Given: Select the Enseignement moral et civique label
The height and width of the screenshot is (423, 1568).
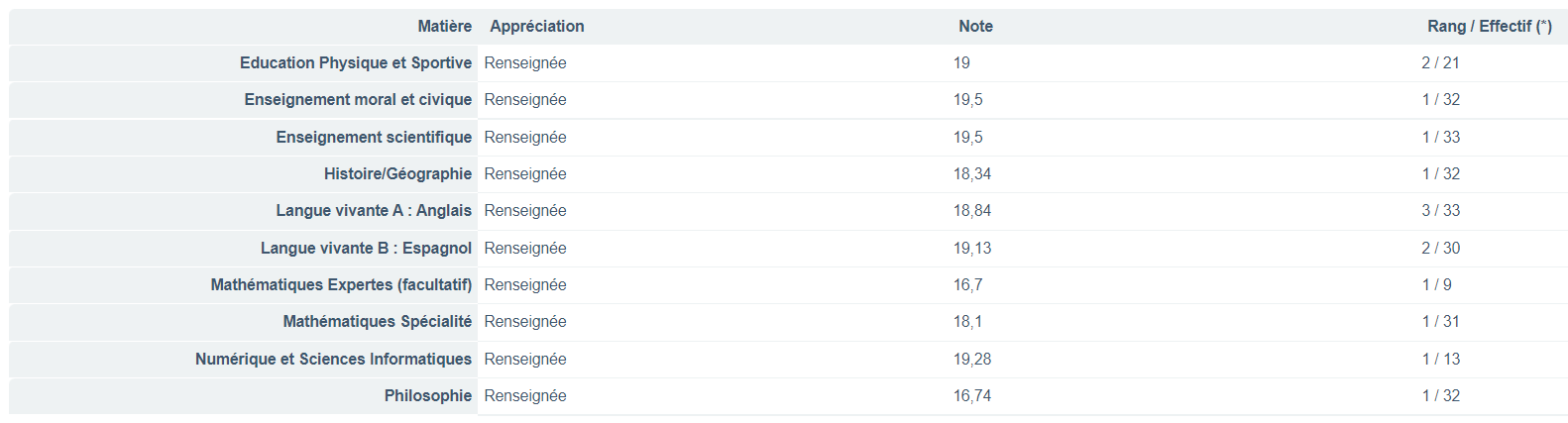Looking at the screenshot, I should (358, 100).
